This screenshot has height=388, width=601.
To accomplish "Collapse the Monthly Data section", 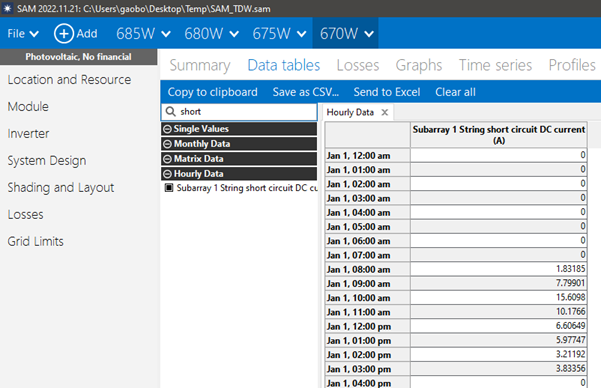I will 167,144.
